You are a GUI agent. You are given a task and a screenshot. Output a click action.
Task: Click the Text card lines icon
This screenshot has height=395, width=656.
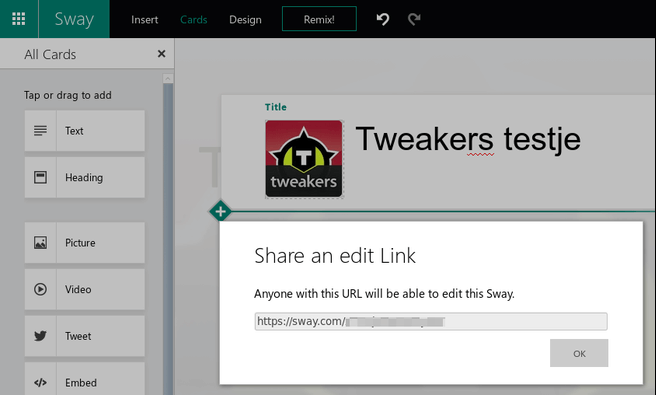pos(40,131)
